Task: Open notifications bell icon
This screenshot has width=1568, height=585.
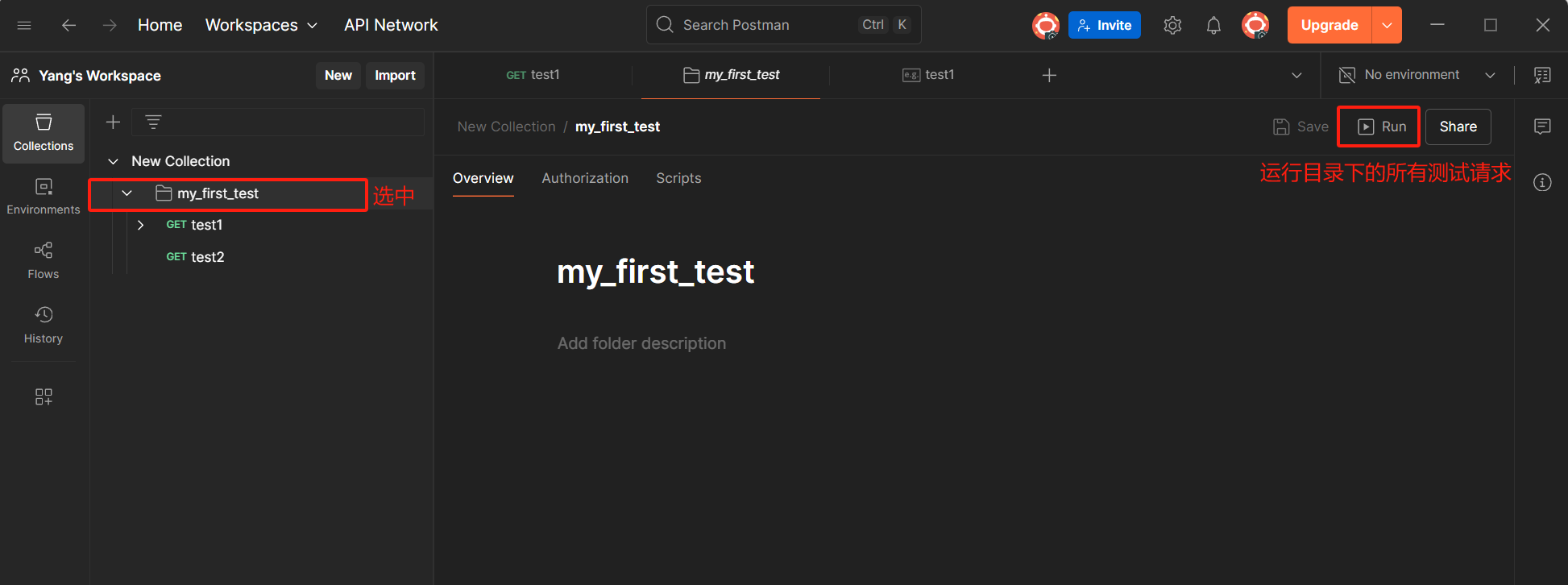Action: tap(1213, 25)
